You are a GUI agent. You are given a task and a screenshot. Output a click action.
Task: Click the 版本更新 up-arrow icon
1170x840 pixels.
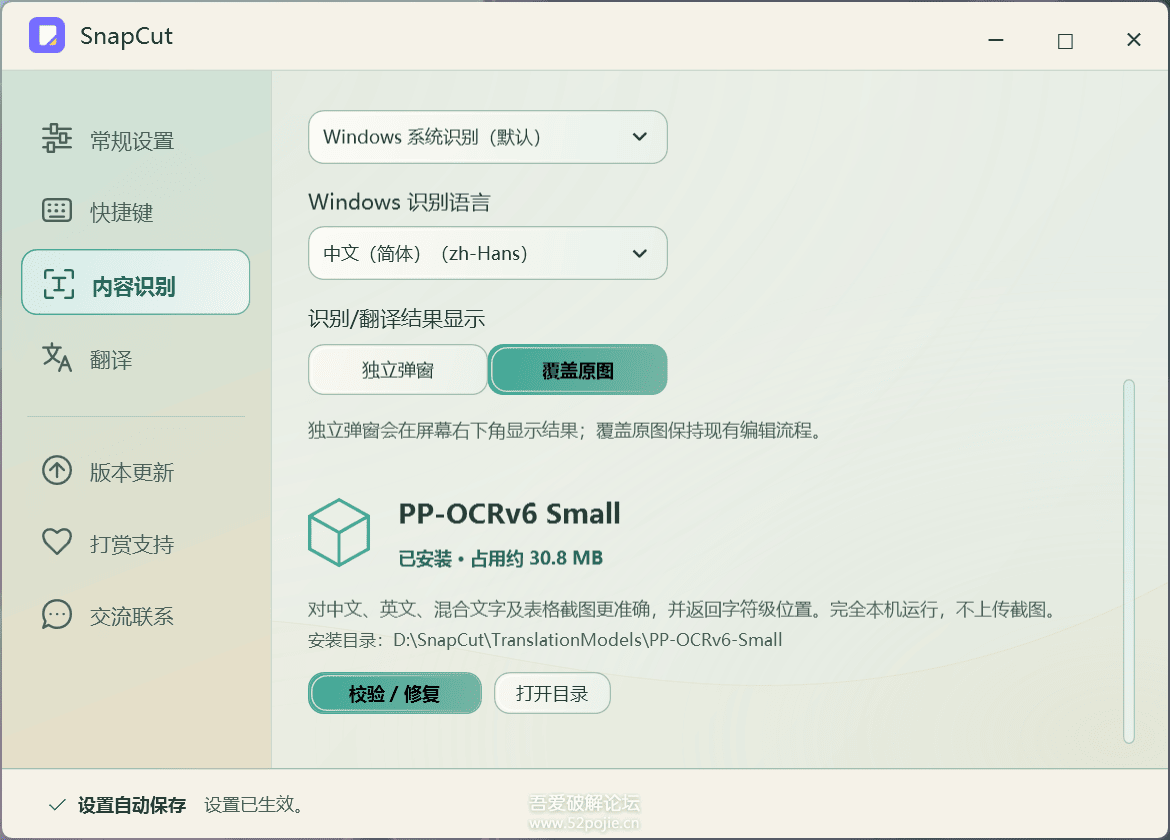57,470
